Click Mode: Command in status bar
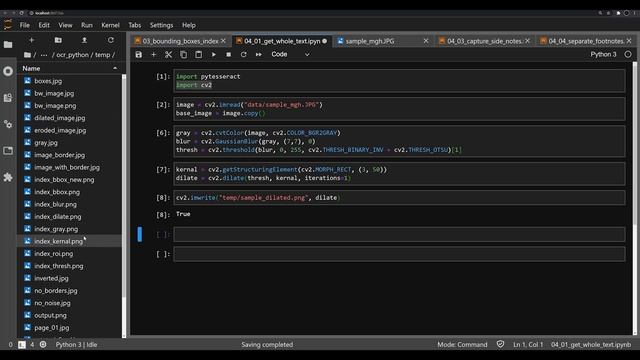Image resolution: width=640 pixels, height=360 pixels. click(x=462, y=344)
